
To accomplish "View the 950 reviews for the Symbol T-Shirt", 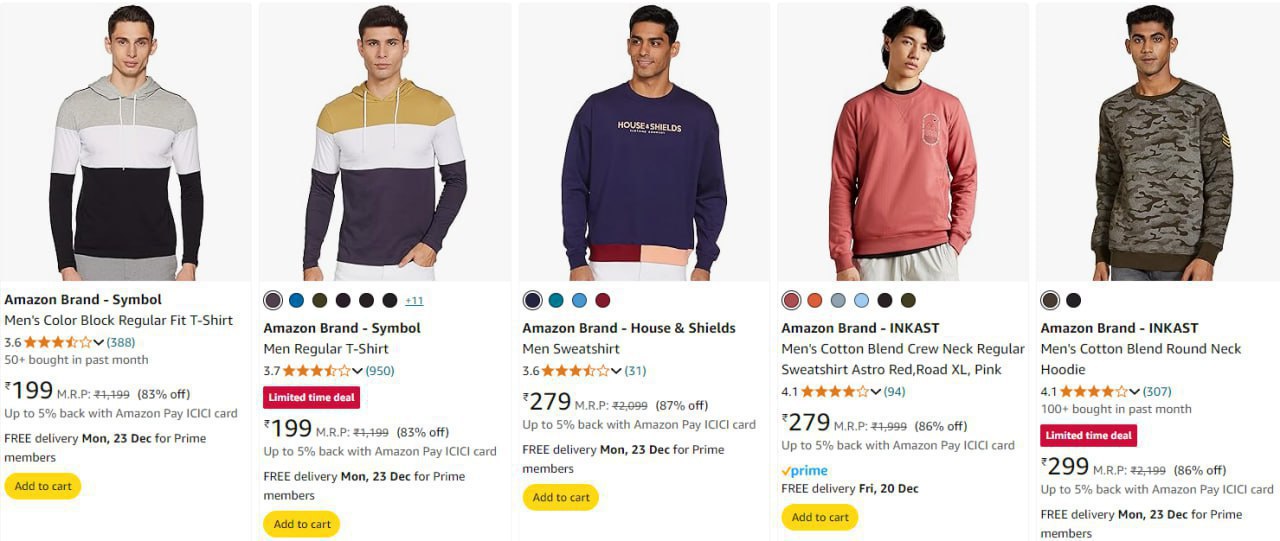I will pyautogui.click(x=380, y=371).
